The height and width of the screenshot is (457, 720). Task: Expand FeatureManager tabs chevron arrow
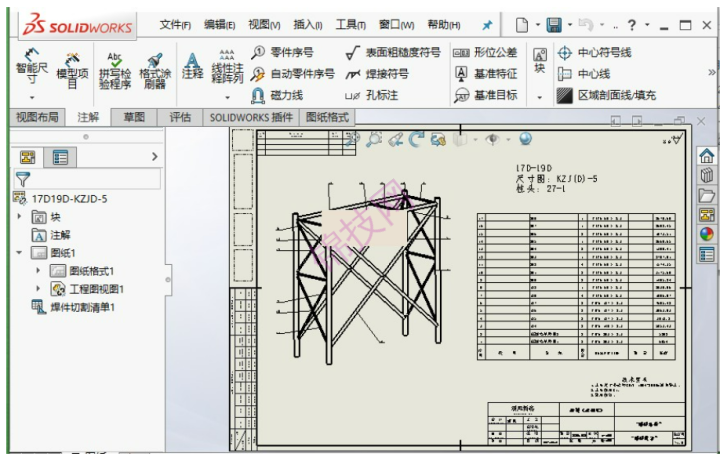pos(155,157)
